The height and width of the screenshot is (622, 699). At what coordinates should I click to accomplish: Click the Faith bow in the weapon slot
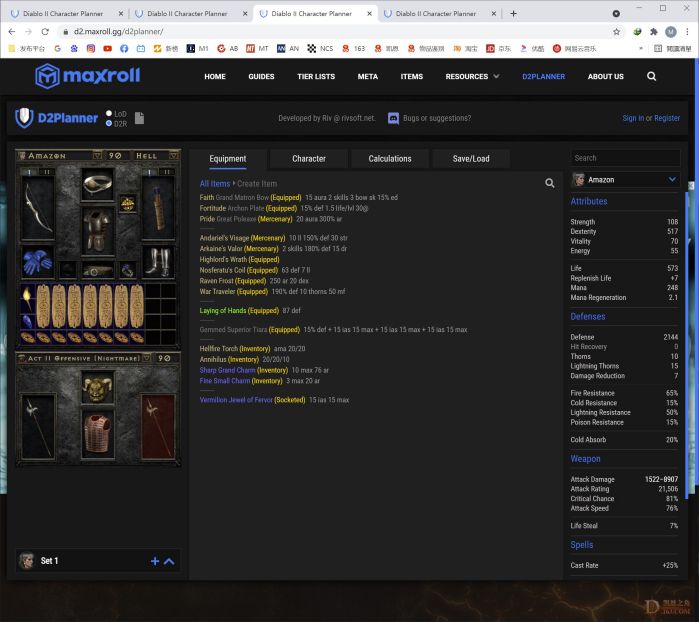pyautogui.click(x=38, y=207)
